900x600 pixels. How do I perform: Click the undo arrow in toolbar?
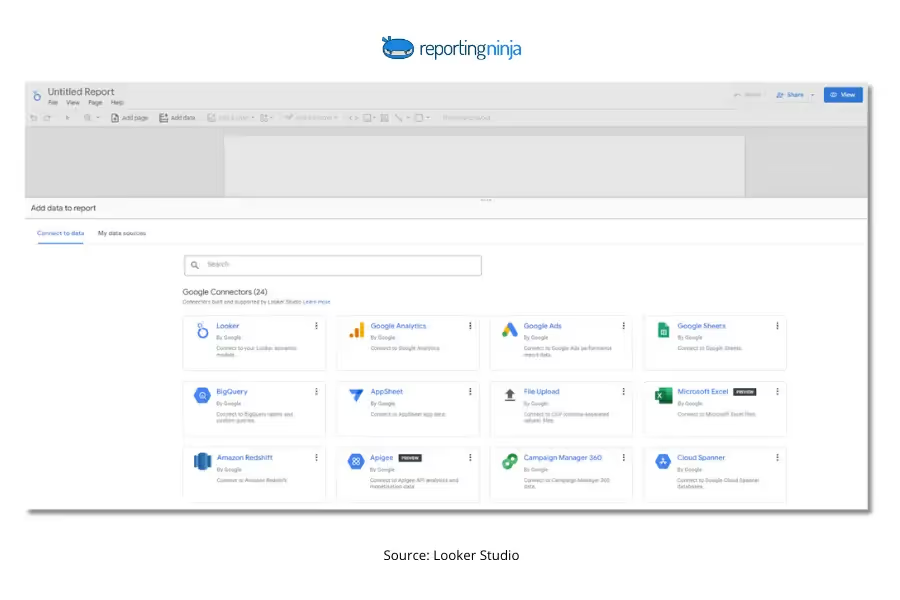33,118
